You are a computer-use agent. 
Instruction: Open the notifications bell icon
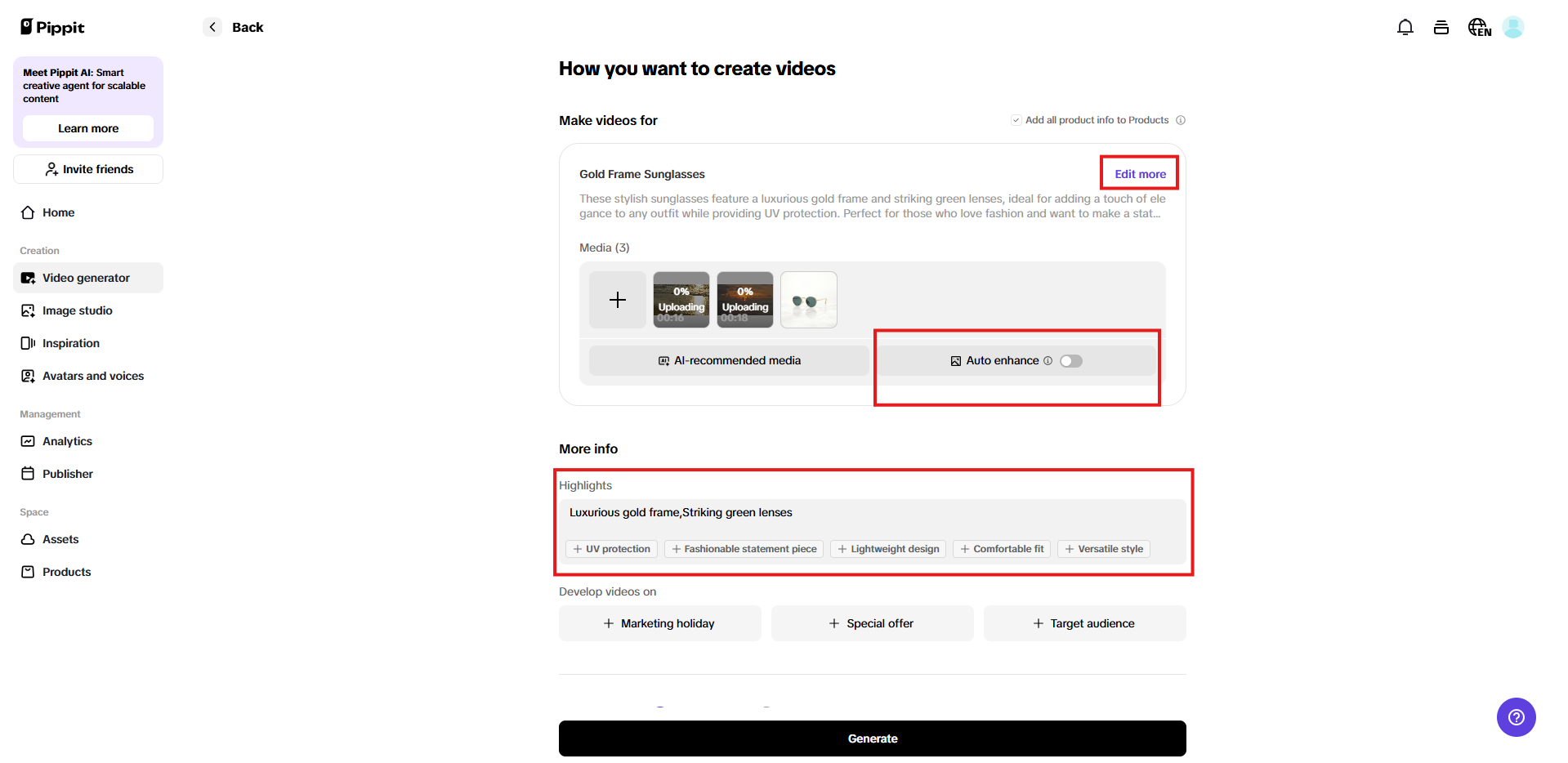[1405, 27]
